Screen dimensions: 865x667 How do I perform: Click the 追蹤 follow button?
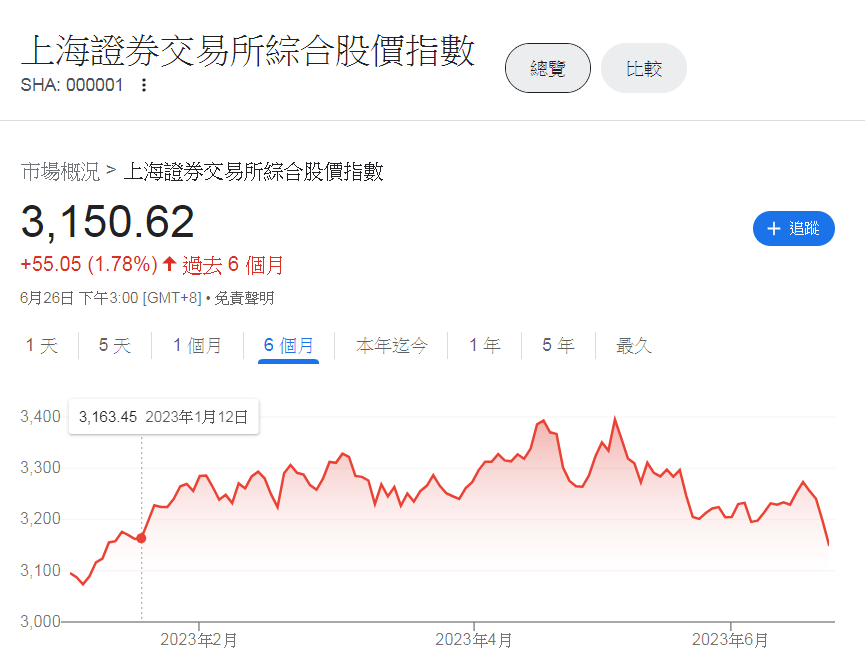793,228
